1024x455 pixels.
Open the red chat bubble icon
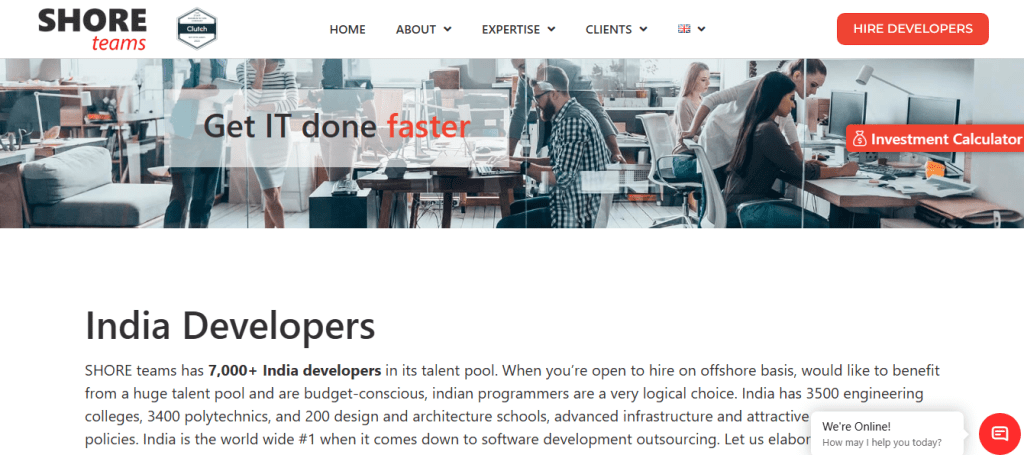pos(1000,433)
